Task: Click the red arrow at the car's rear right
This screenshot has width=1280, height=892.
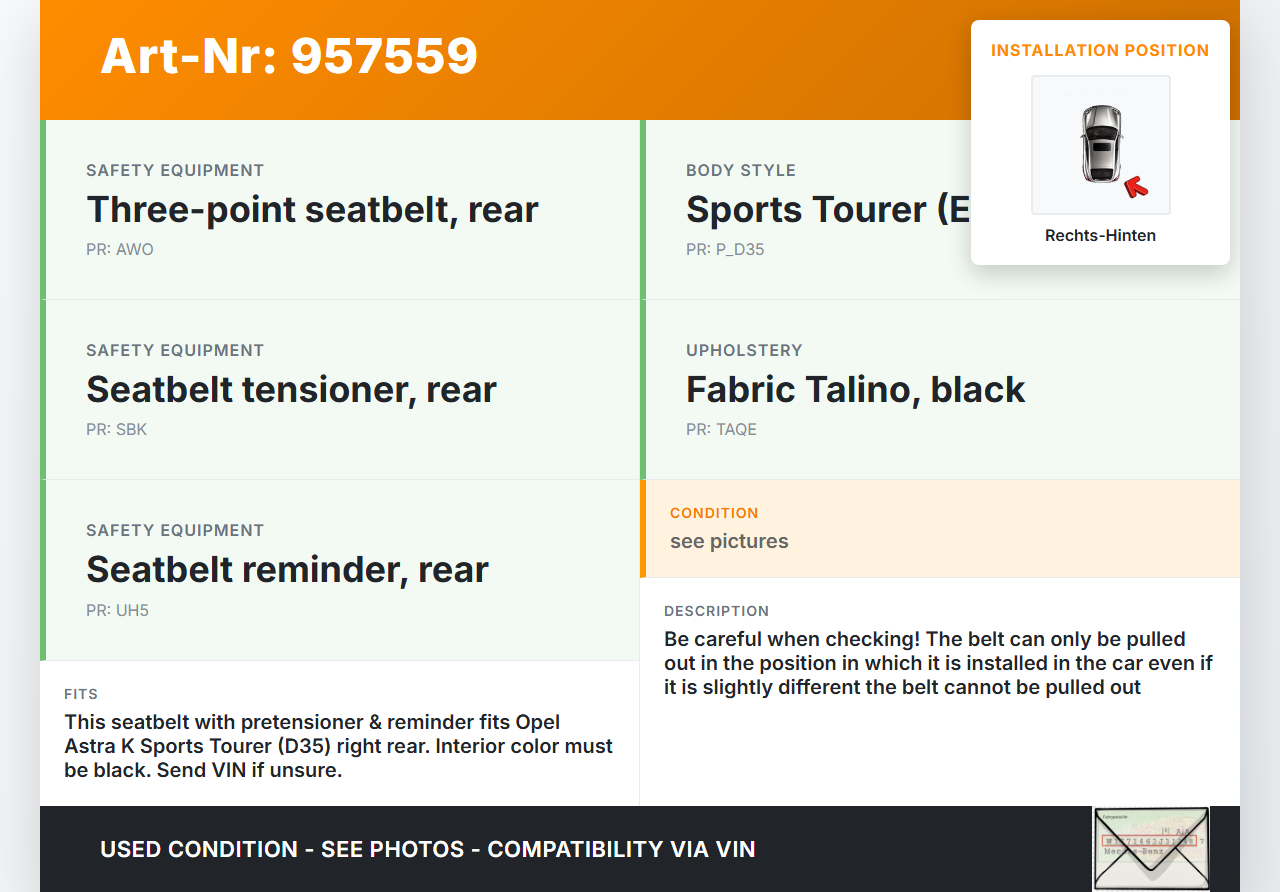Action: (x=1135, y=186)
